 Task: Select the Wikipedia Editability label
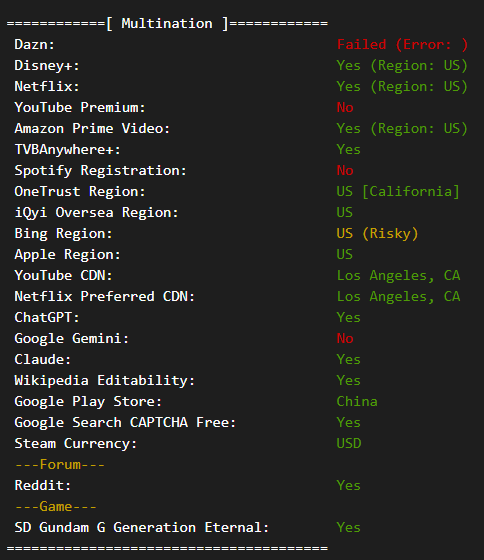(x=105, y=381)
